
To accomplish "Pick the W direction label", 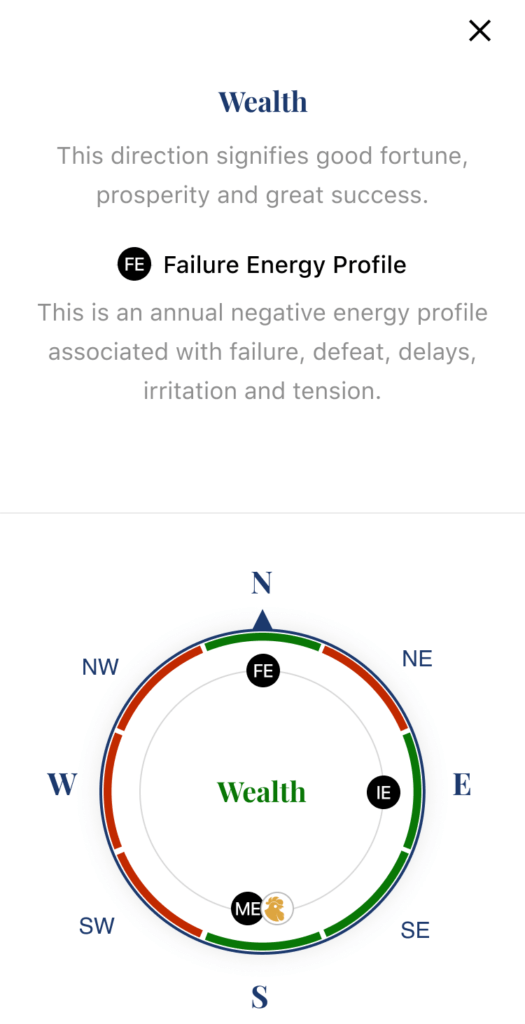I will tap(62, 784).
